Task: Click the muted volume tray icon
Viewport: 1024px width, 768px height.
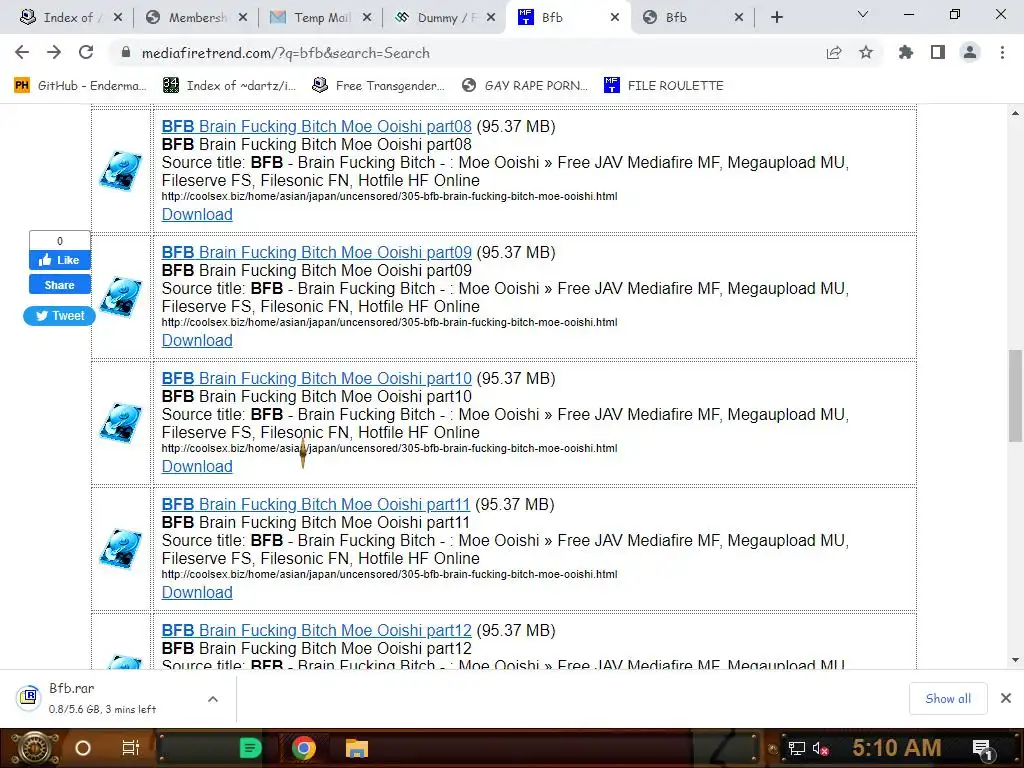Action: [820, 748]
